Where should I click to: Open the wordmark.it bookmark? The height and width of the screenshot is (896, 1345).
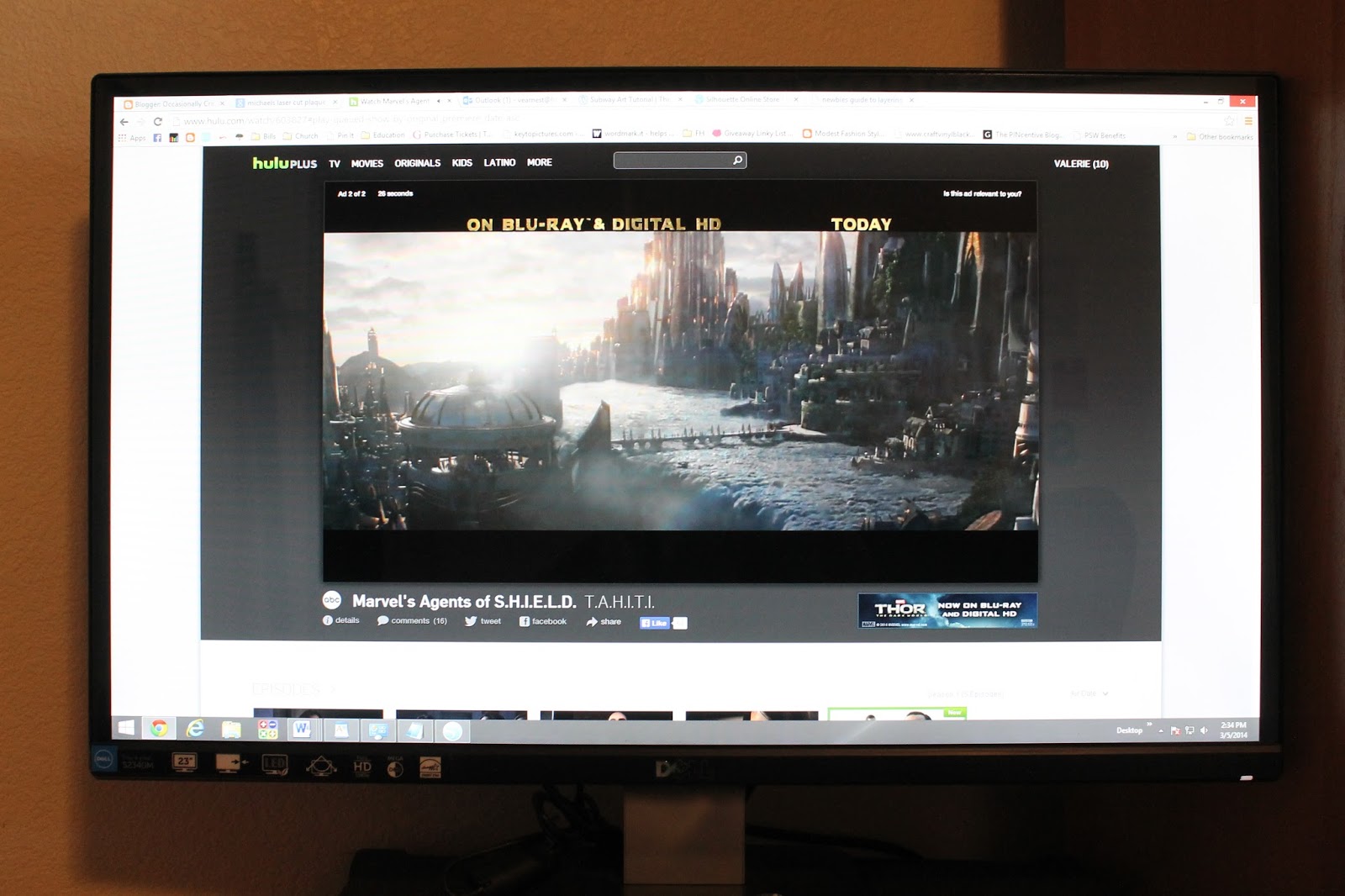coord(633,134)
